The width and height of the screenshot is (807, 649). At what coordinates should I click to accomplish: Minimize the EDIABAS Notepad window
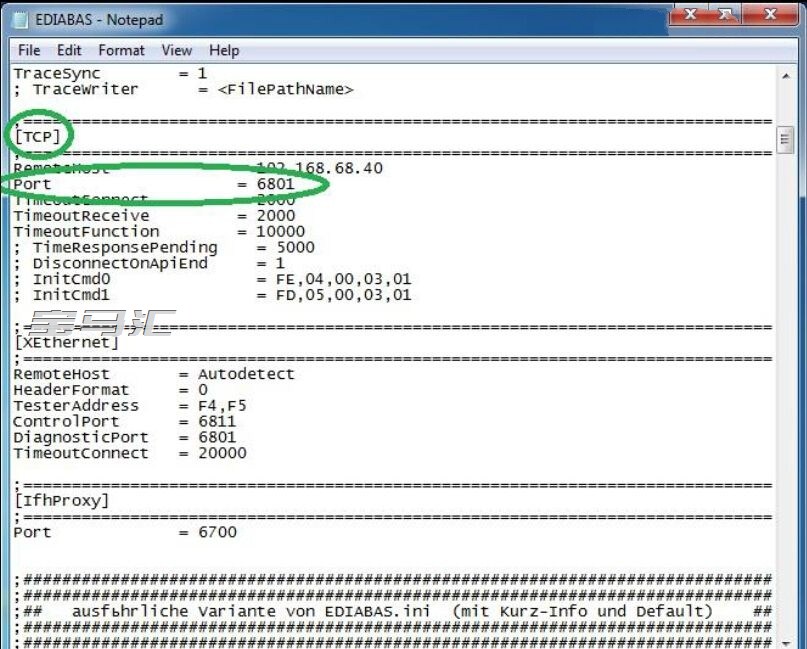(x=690, y=14)
